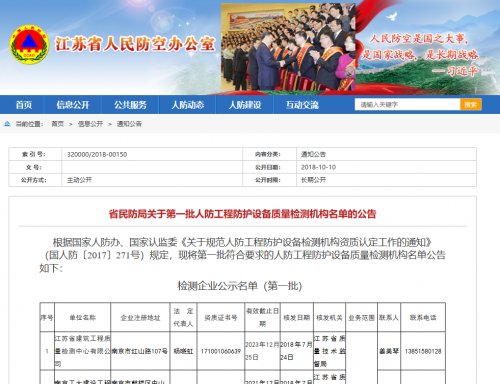Screen dimensions: 500x384
Task: Click the 单位名称 table column header
Action: (82, 318)
